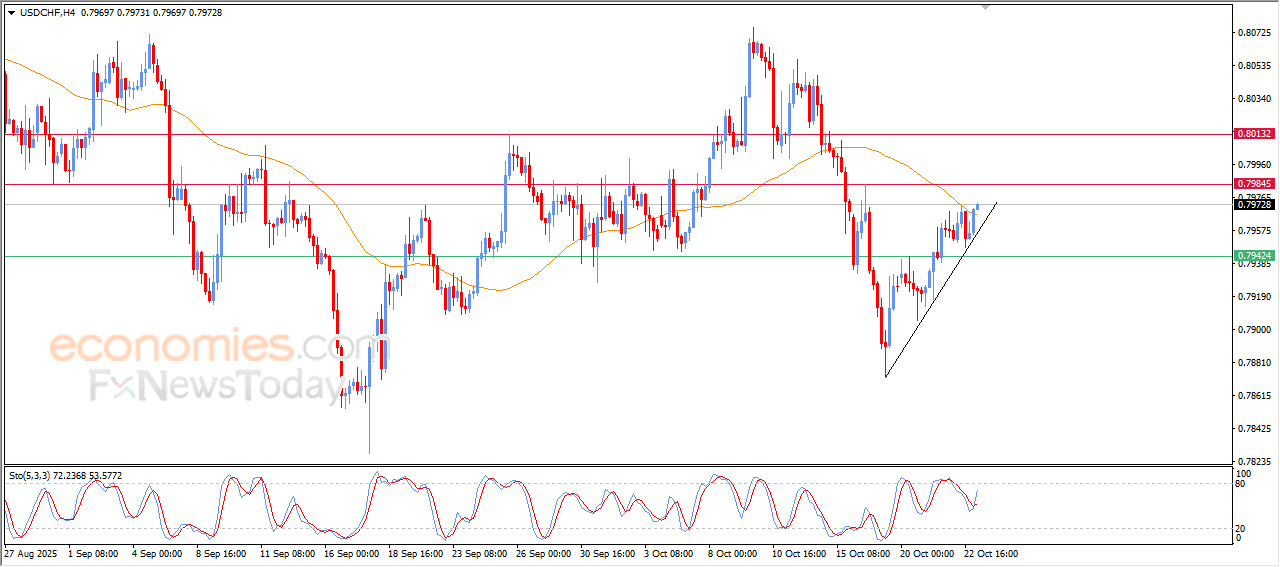Click the gray chart shift triangle marker

987,7
